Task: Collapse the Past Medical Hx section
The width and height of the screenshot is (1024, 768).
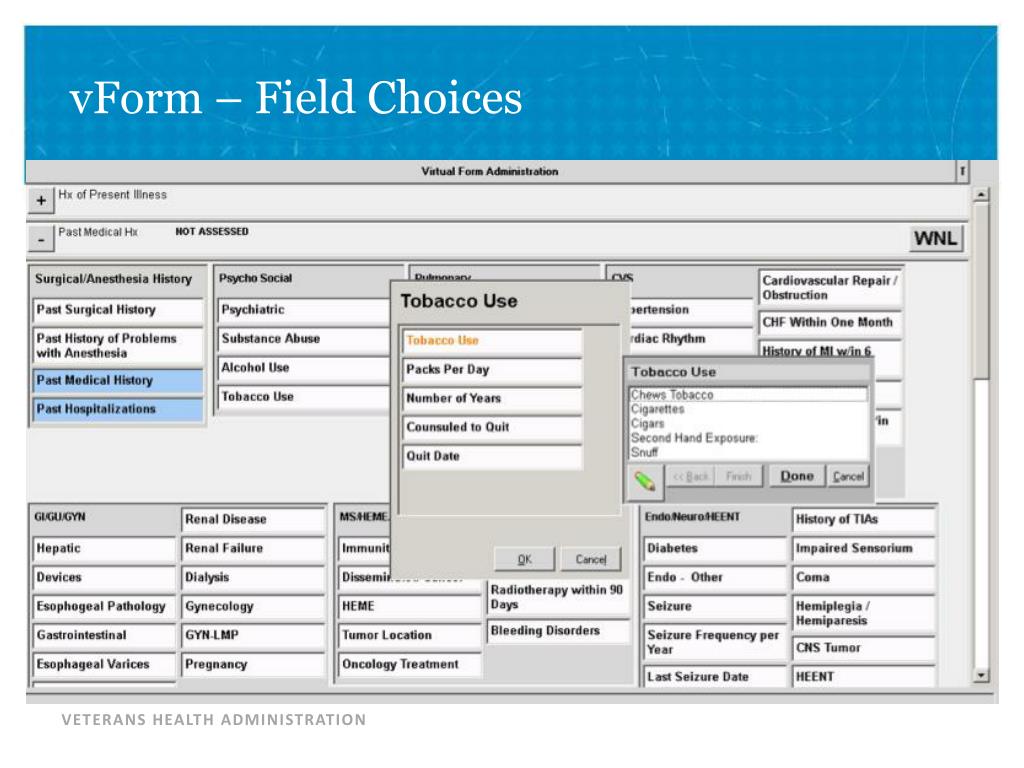Action: pos(40,239)
